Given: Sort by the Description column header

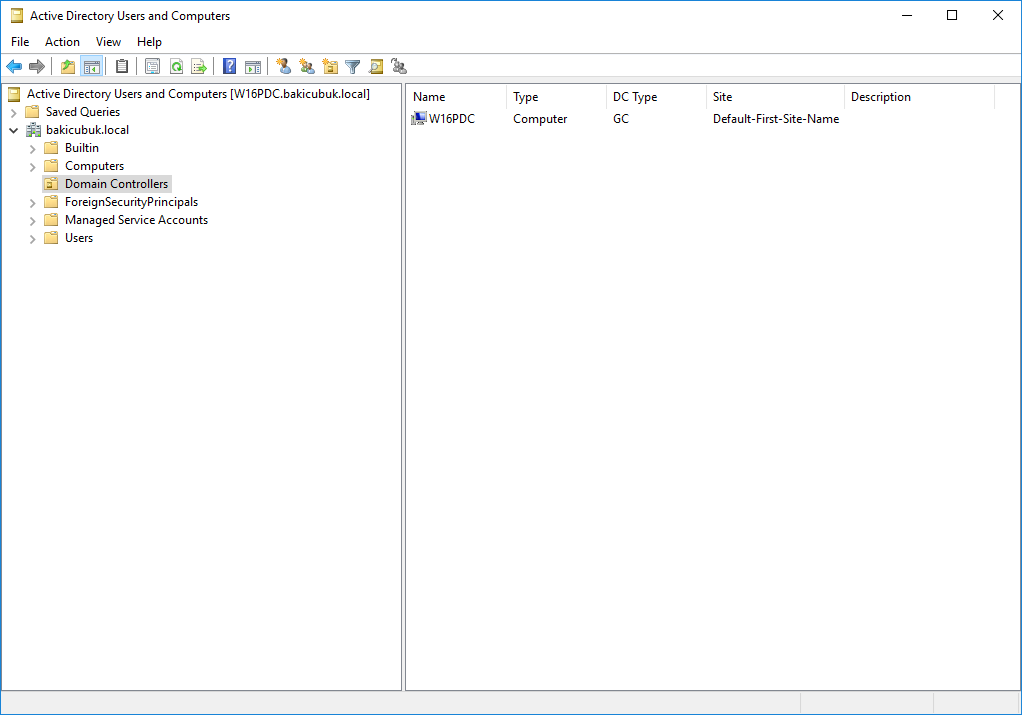Looking at the screenshot, I should [920, 96].
